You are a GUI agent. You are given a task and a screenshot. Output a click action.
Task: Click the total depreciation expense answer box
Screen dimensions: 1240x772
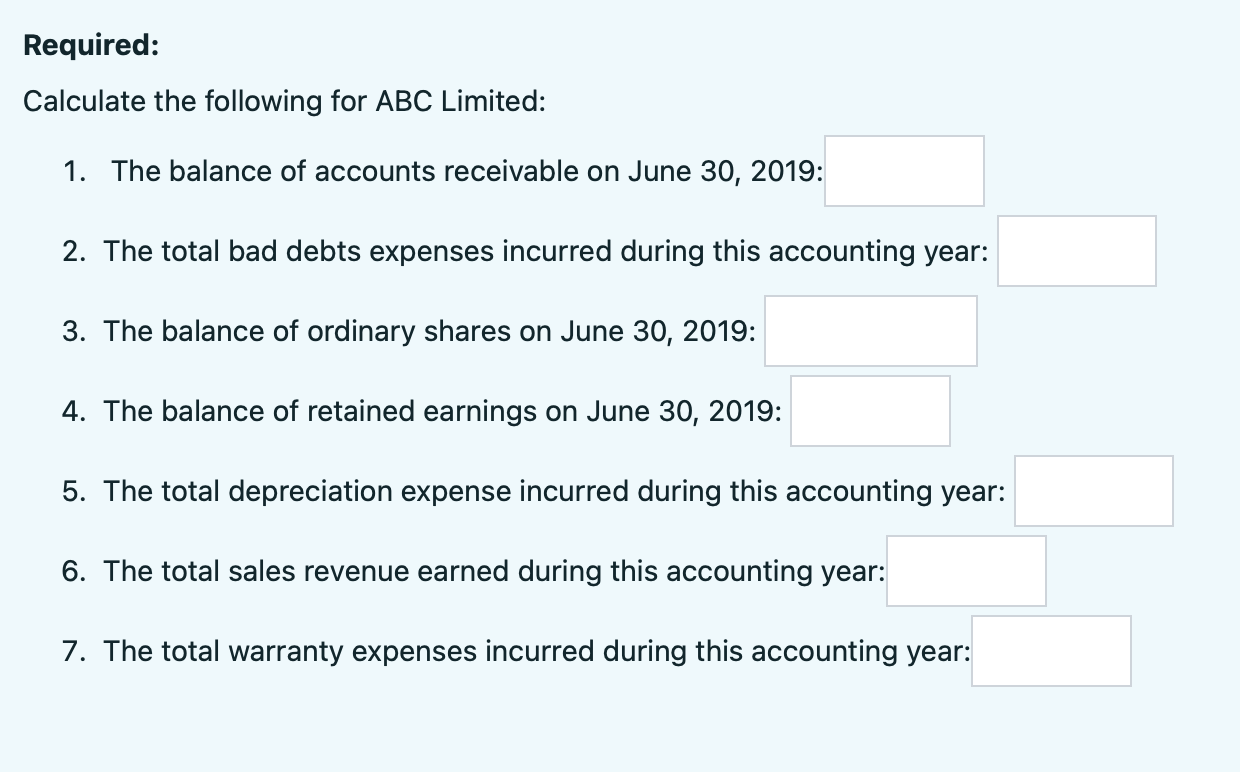click(1093, 491)
